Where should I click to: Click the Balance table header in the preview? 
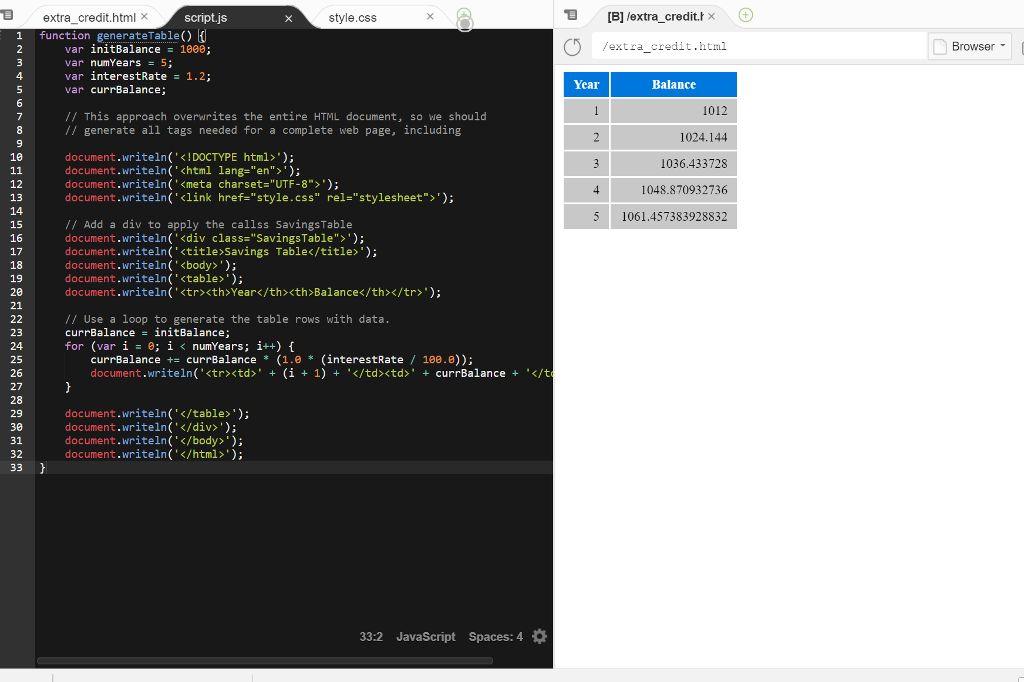tap(674, 84)
